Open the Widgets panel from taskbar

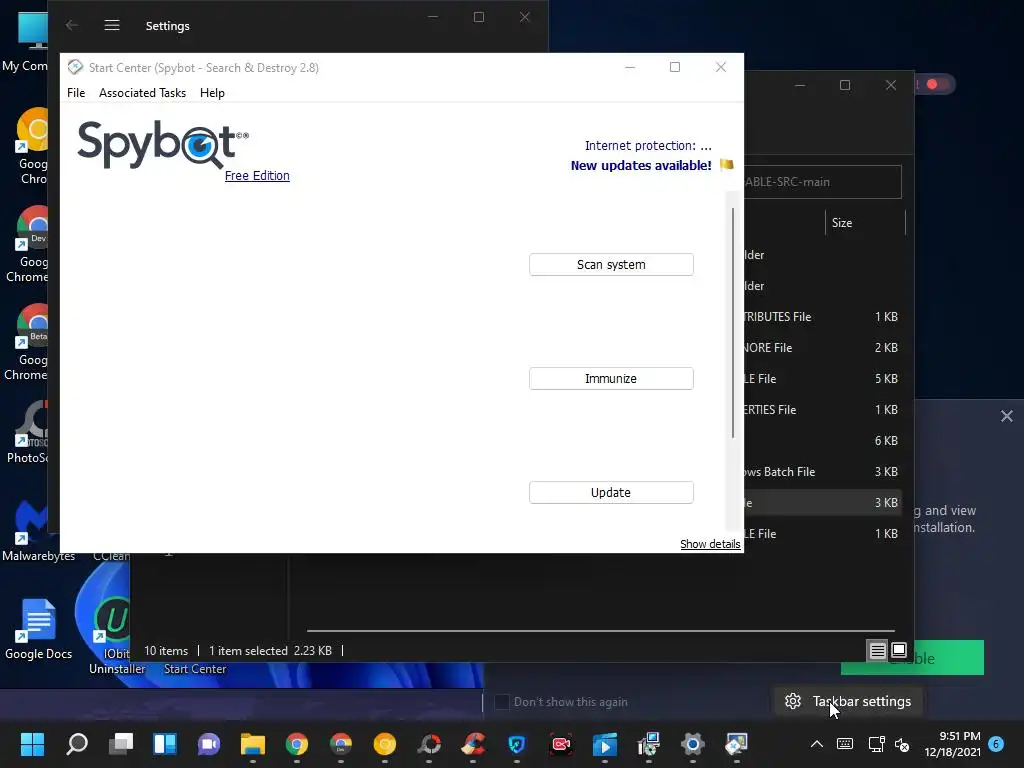[x=165, y=744]
